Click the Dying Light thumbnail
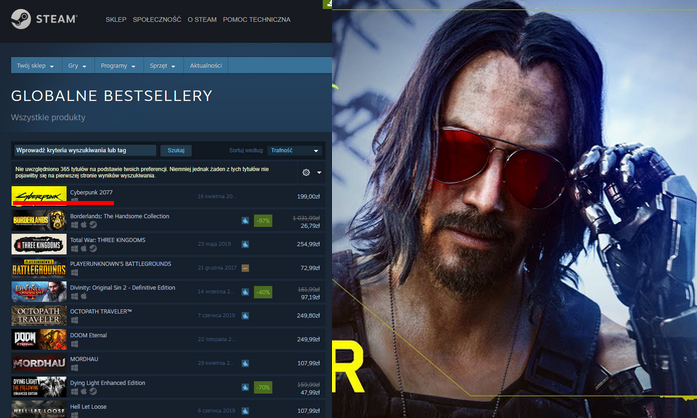The width and height of the screenshot is (697, 418). (x=39, y=387)
